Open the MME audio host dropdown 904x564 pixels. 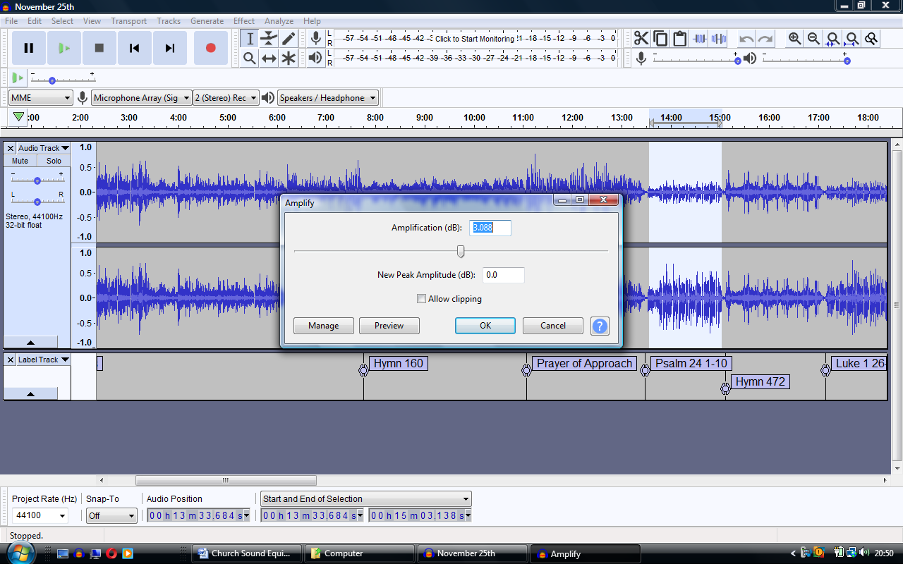coord(40,98)
